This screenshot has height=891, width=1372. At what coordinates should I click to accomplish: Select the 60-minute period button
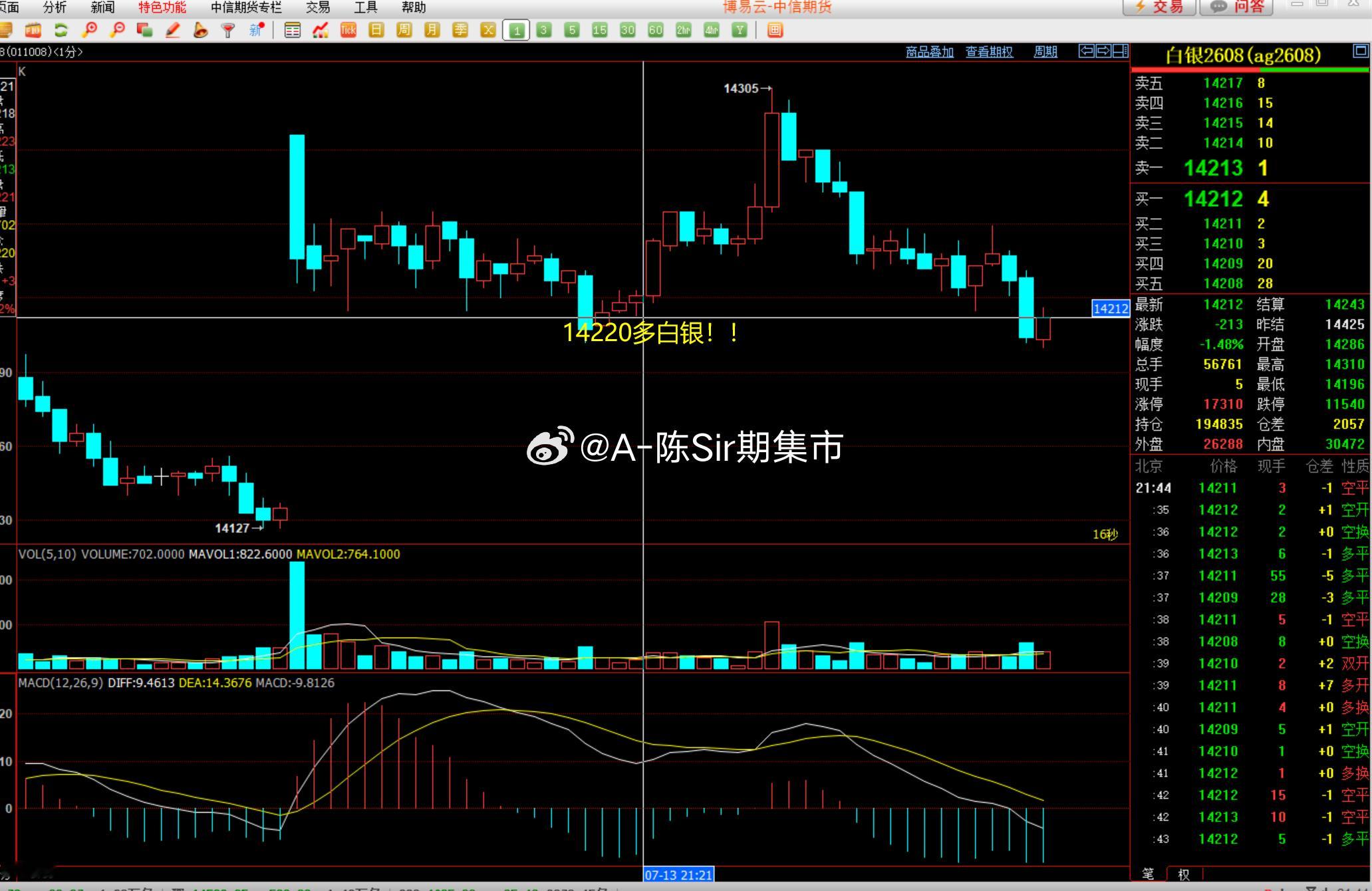(x=656, y=30)
